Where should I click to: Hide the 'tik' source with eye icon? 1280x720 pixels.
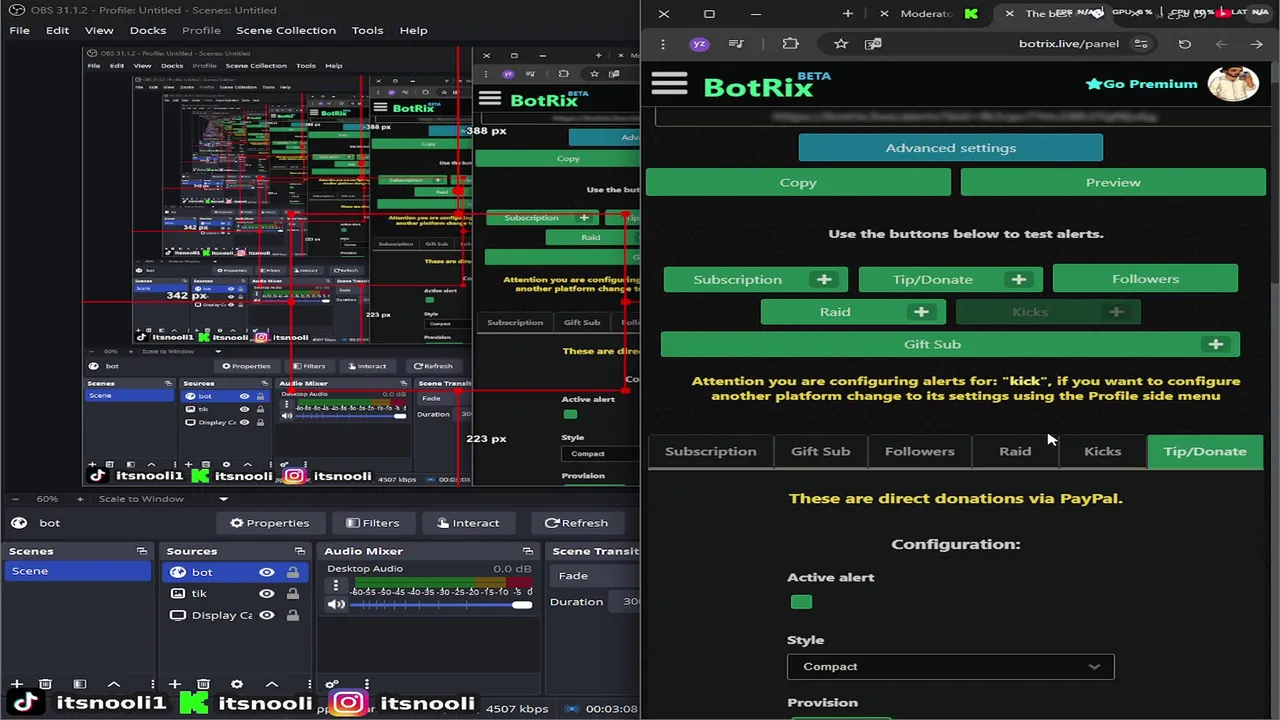point(266,593)
